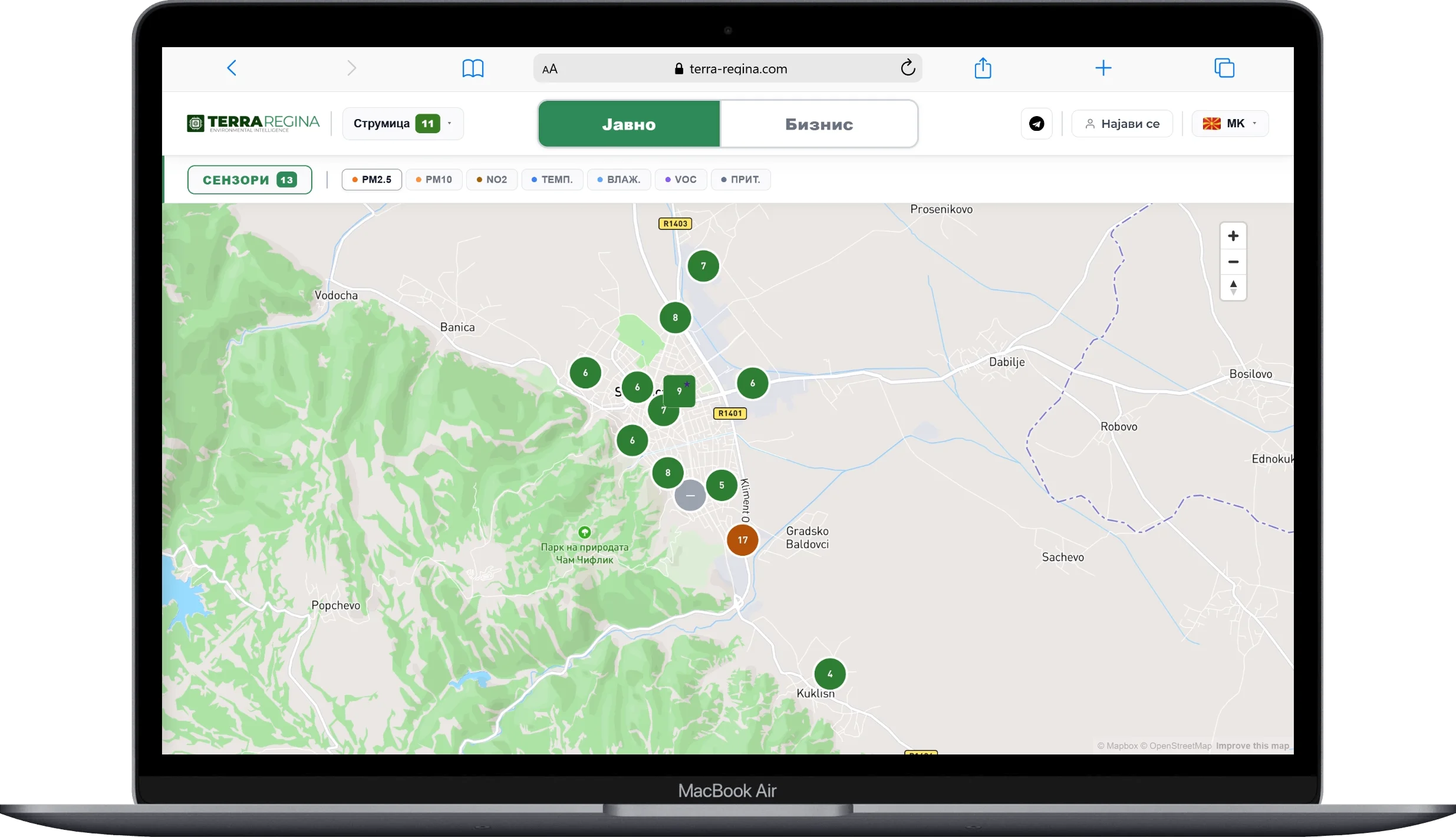Image resolution: width=1456 pixels, height=837 pixels.
Task: Reset map bearing with compass icon
Action: [x=1233, y=288]
